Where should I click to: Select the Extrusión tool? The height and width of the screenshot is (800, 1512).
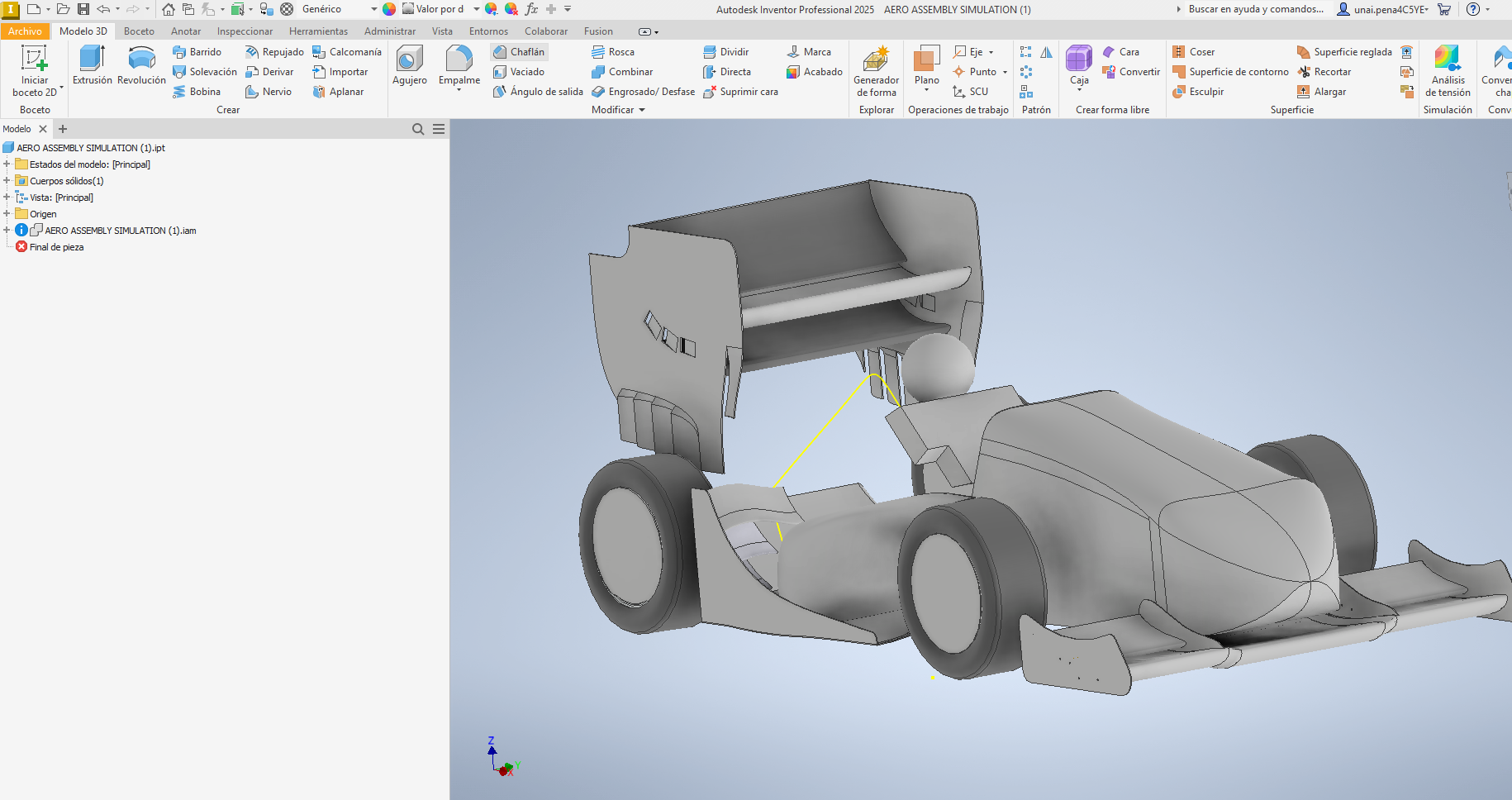coord(92,66)
